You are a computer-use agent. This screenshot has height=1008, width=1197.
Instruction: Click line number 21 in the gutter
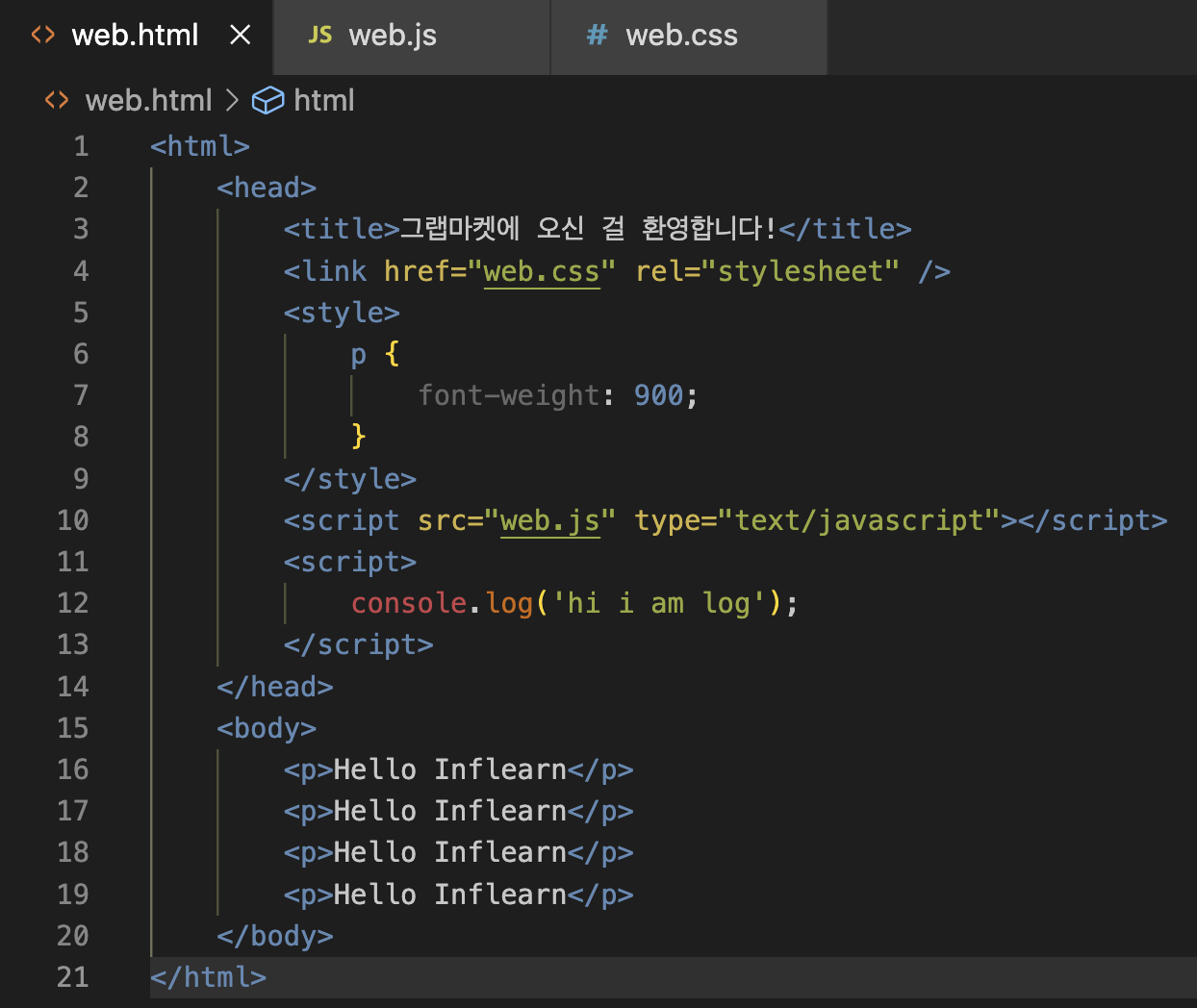73,977
